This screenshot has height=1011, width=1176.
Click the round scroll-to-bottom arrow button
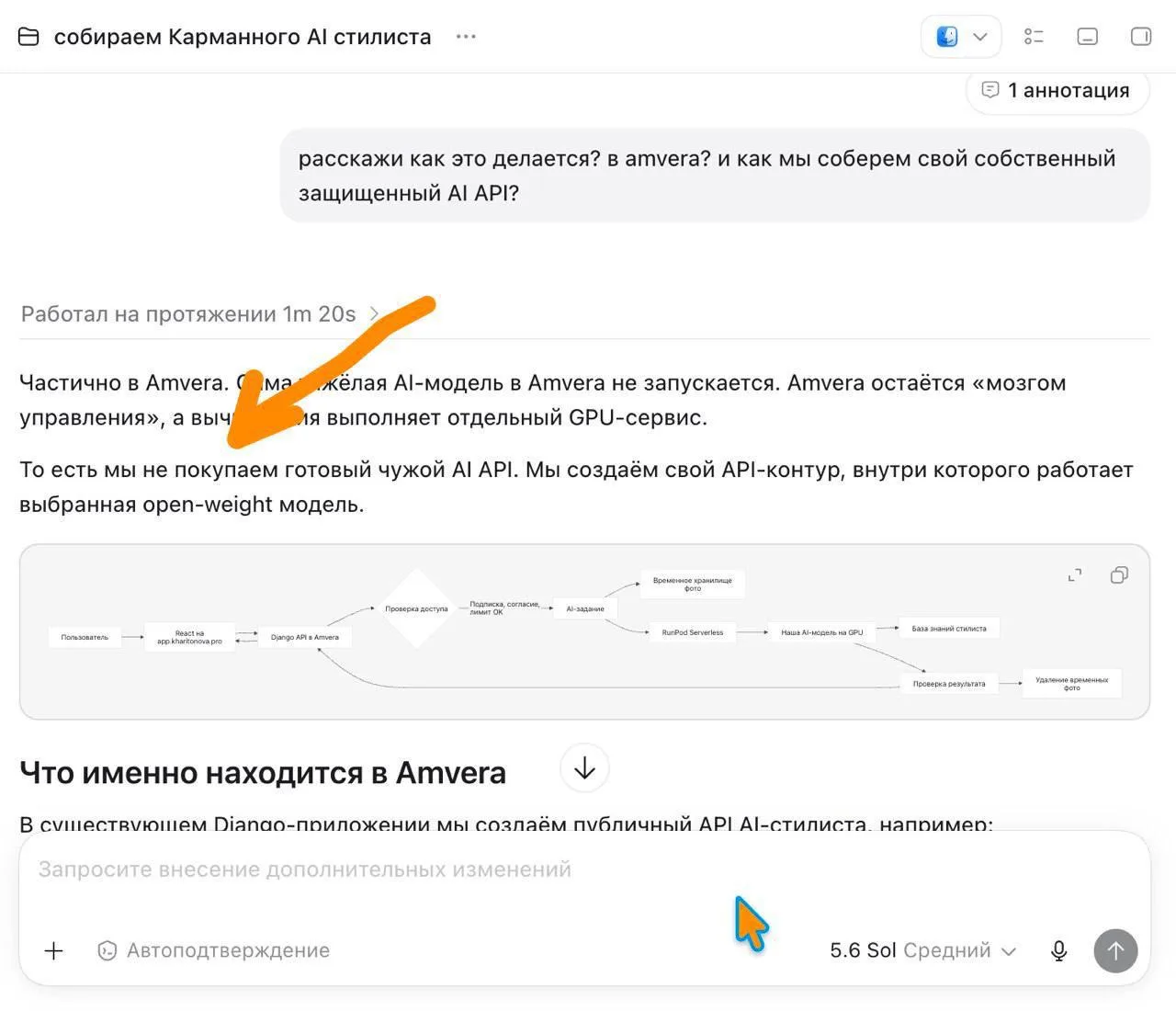[584, 768]
